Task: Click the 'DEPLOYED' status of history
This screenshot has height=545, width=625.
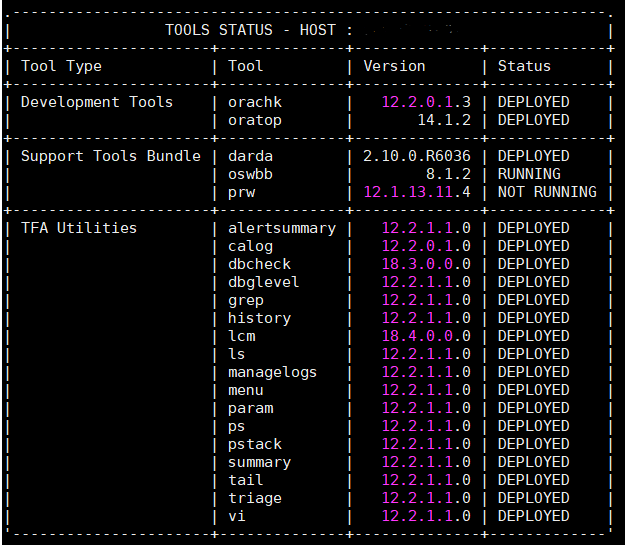Action: (533, 318)
